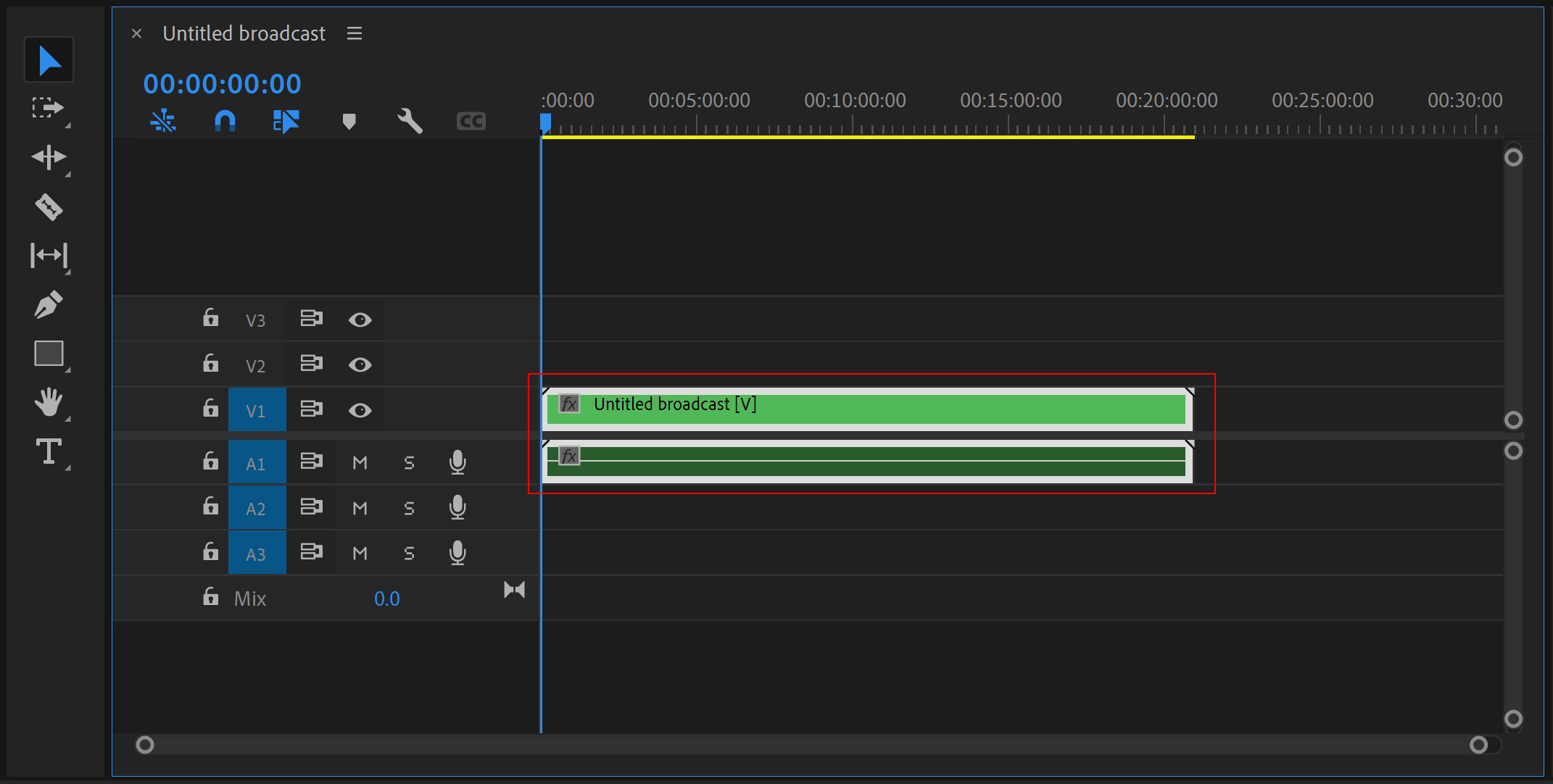Toggle sync lock on A1

311,461
